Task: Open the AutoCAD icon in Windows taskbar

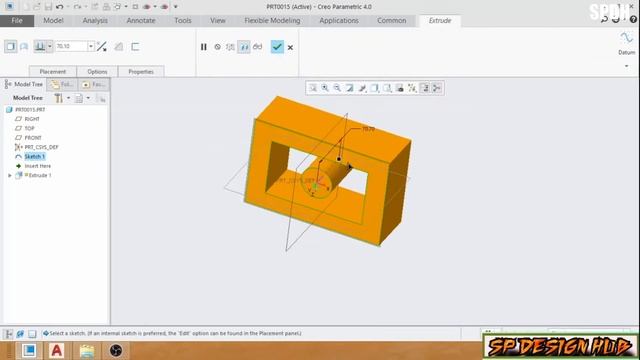Action: coord(57,351)
